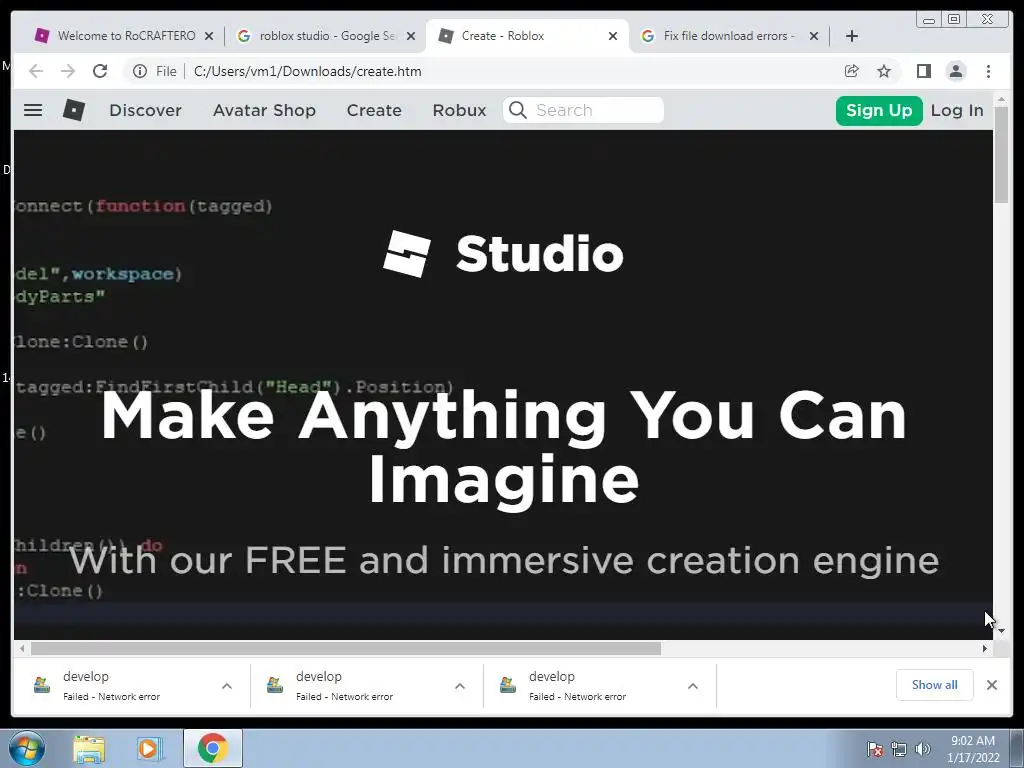Go to the Create page

click(x=374, y=110)
